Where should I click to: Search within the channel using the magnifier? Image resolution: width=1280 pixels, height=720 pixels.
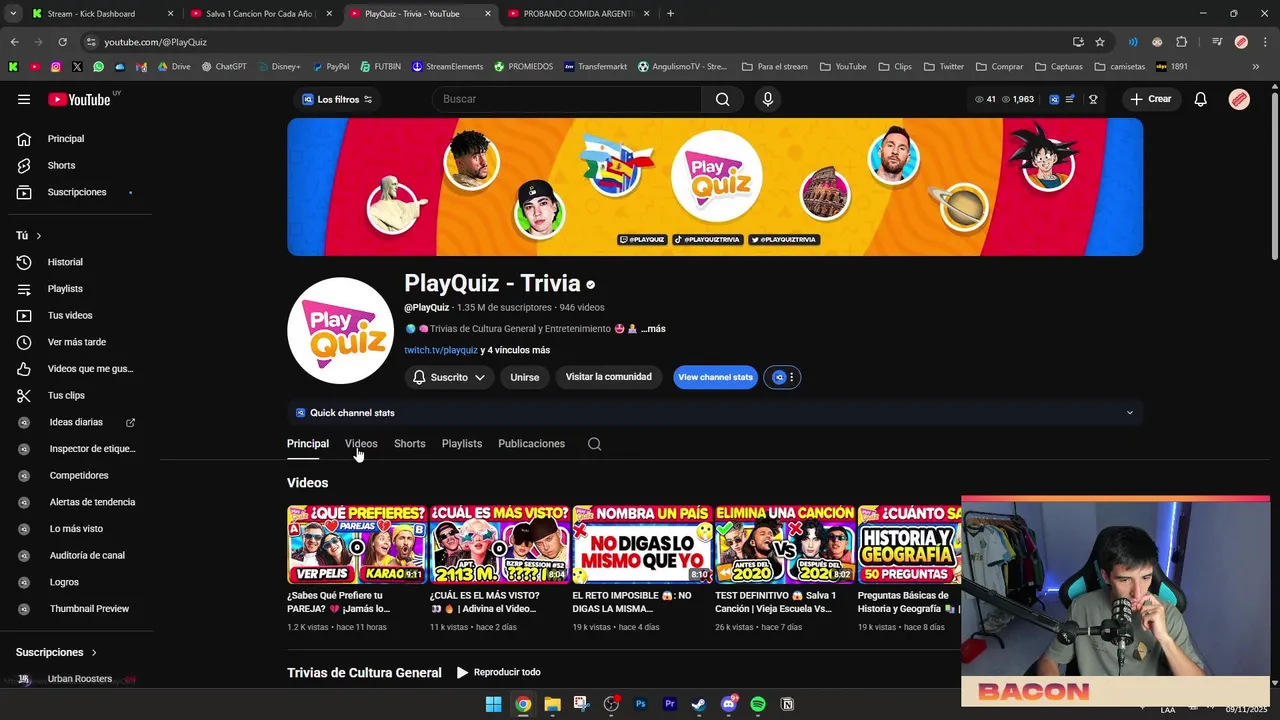(x=594, y=444)
